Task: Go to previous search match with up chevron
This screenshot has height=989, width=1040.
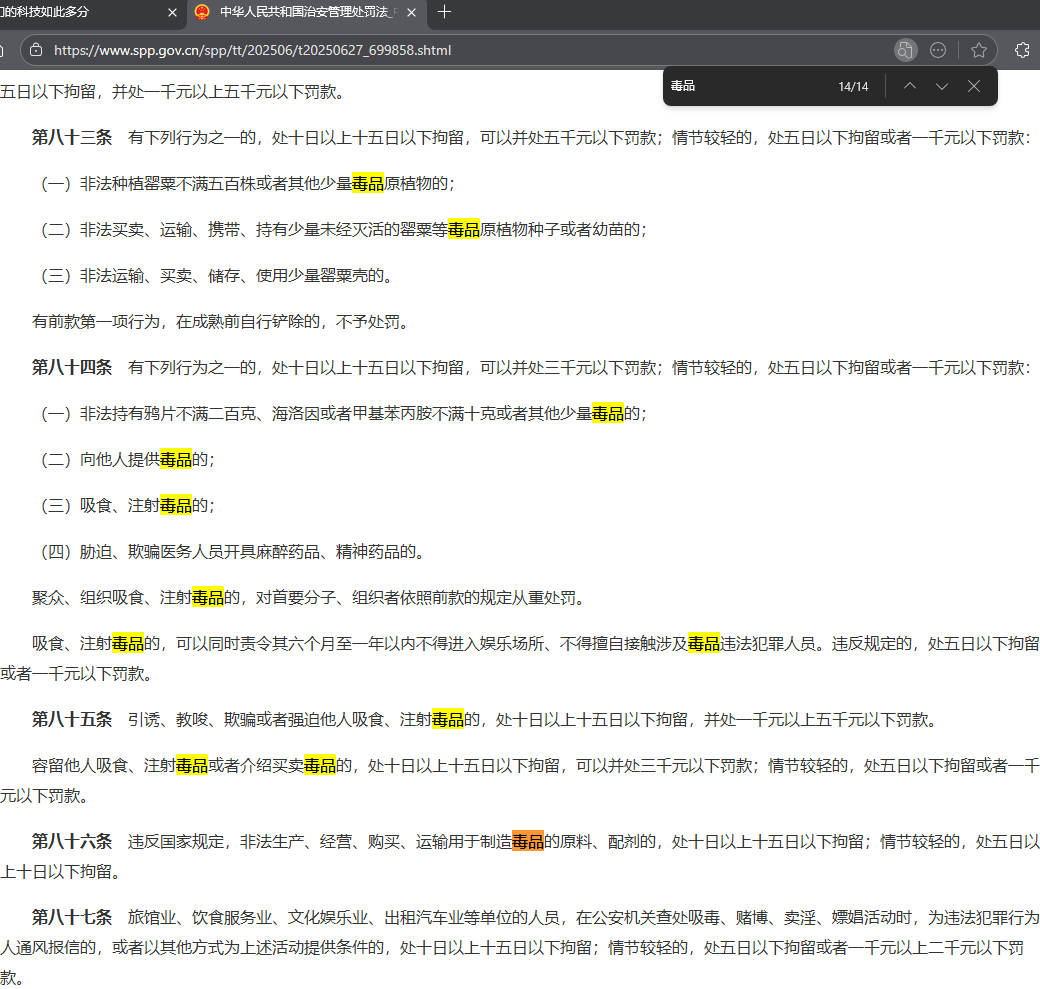Action: tap(909, 86)
